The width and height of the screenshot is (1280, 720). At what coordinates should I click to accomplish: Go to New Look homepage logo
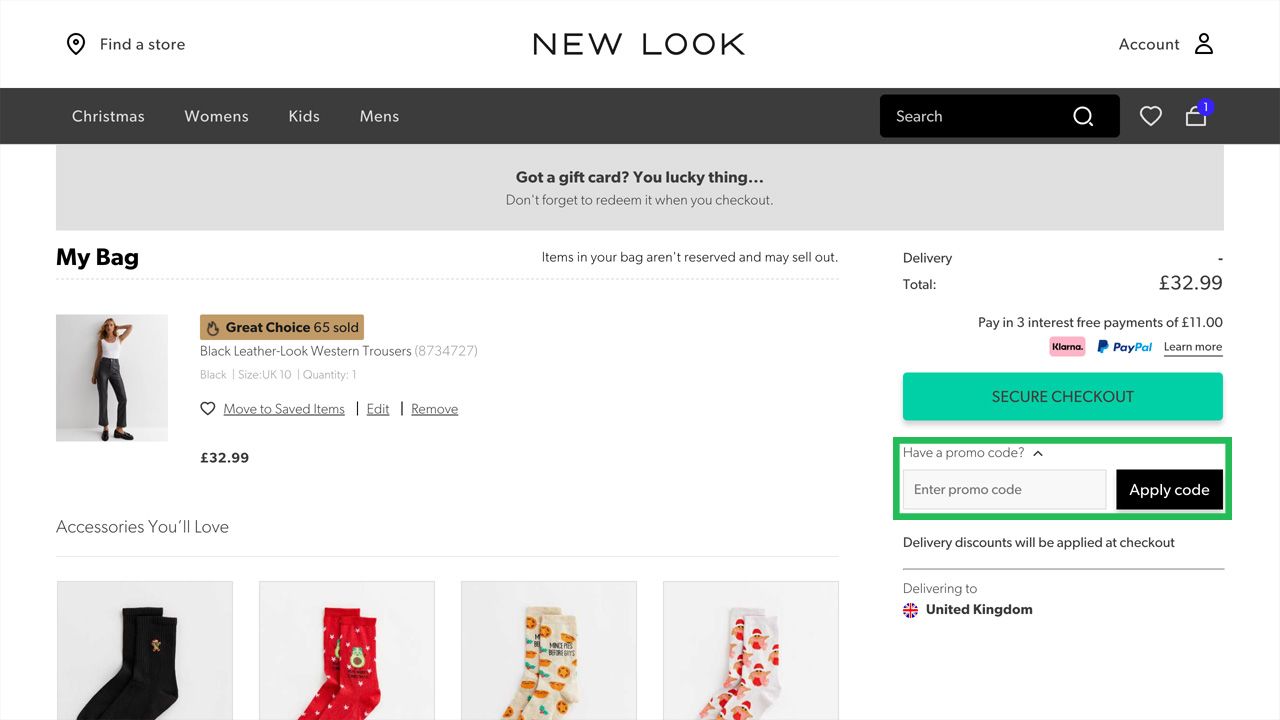[639, 44]
